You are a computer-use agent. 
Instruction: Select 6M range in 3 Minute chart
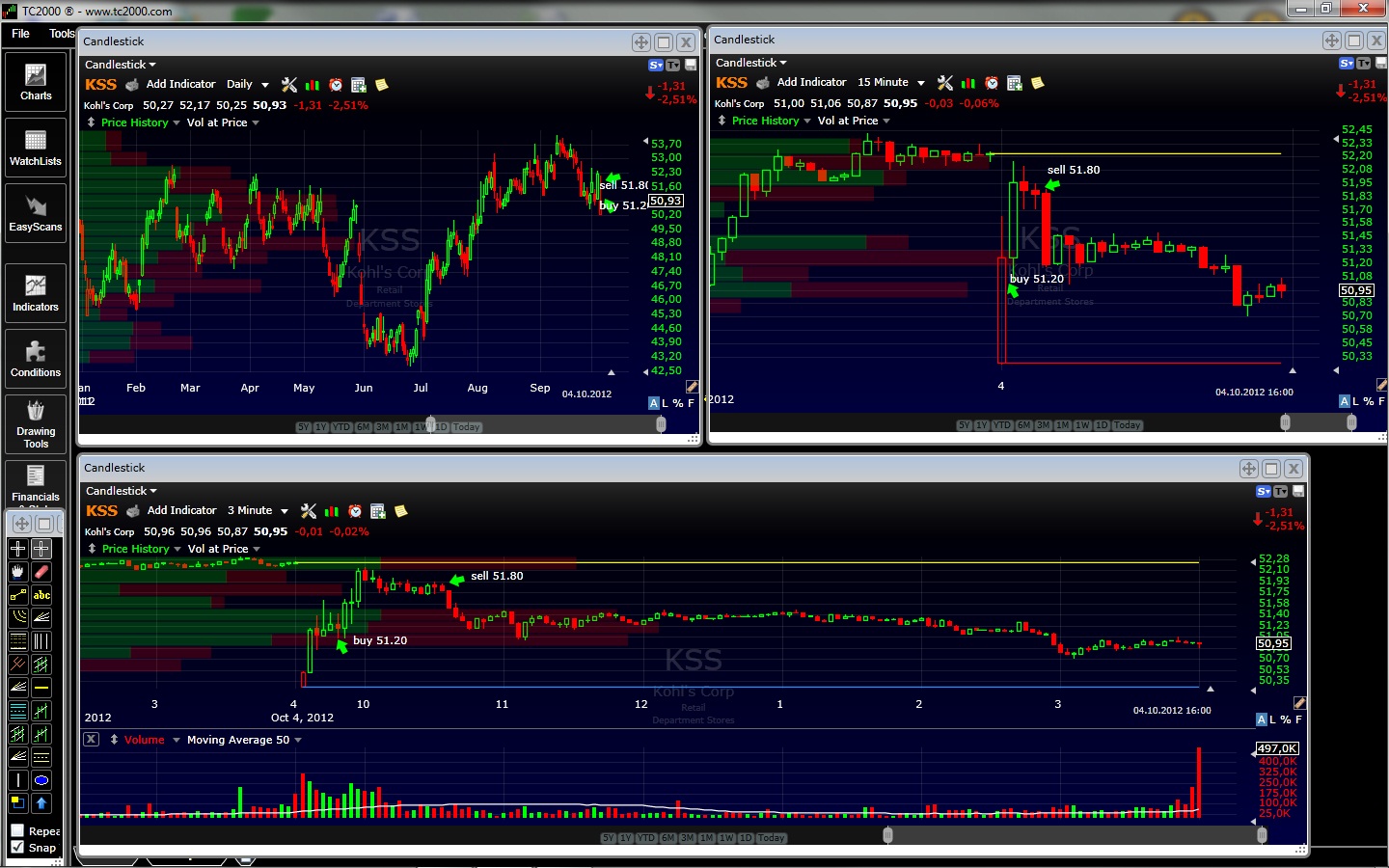(x=667, y=838)
